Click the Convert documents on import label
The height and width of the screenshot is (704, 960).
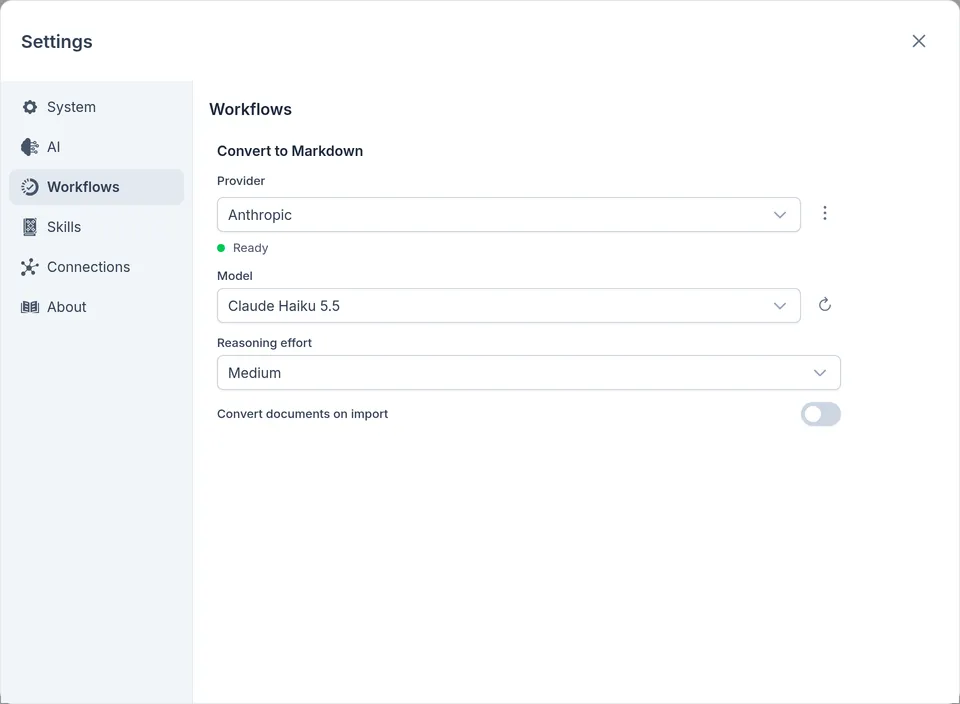tap(302, 414)
